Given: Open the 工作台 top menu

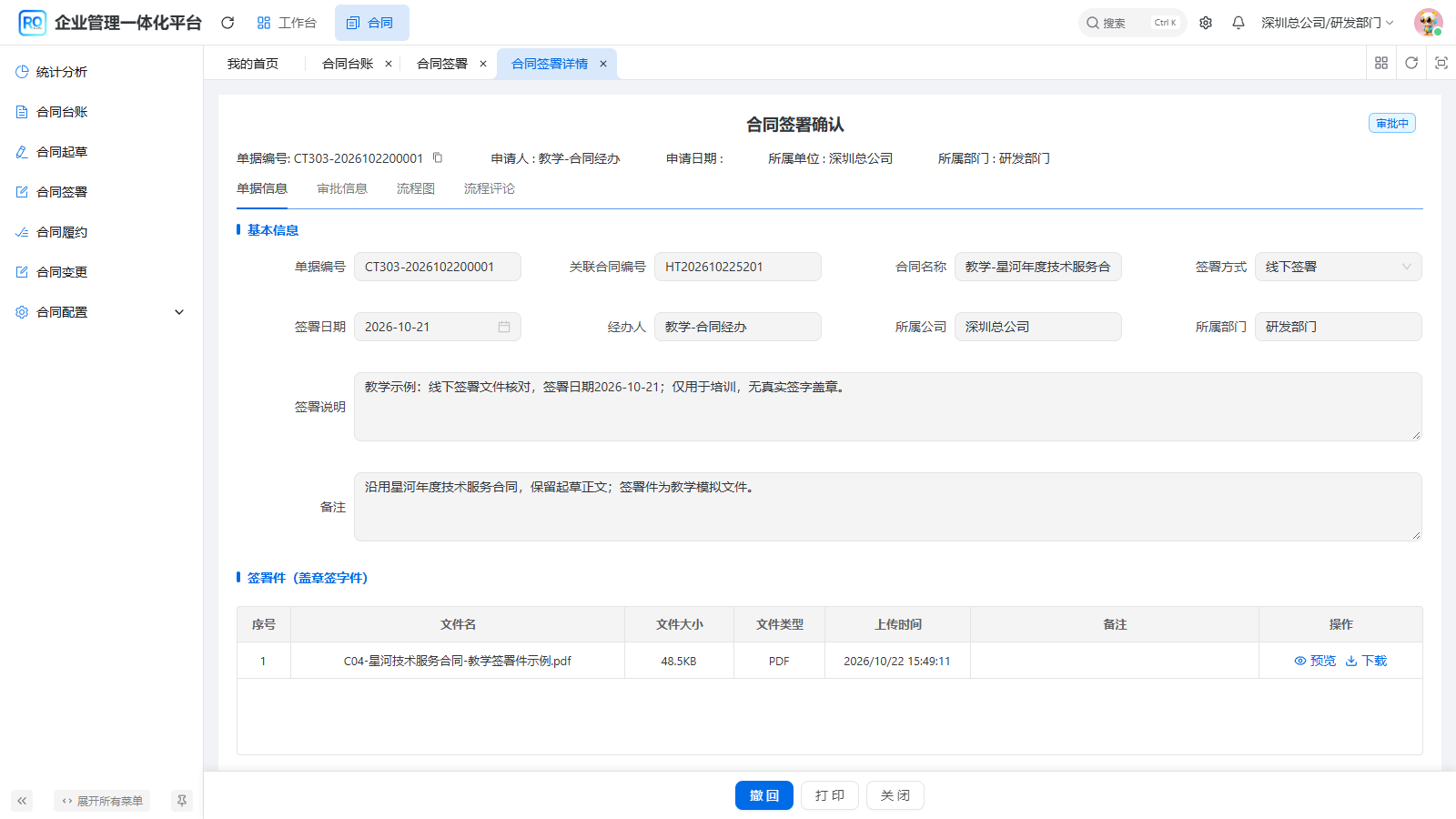Looking at the screenshot, I should pyautogui.click(x=287, y=23).
